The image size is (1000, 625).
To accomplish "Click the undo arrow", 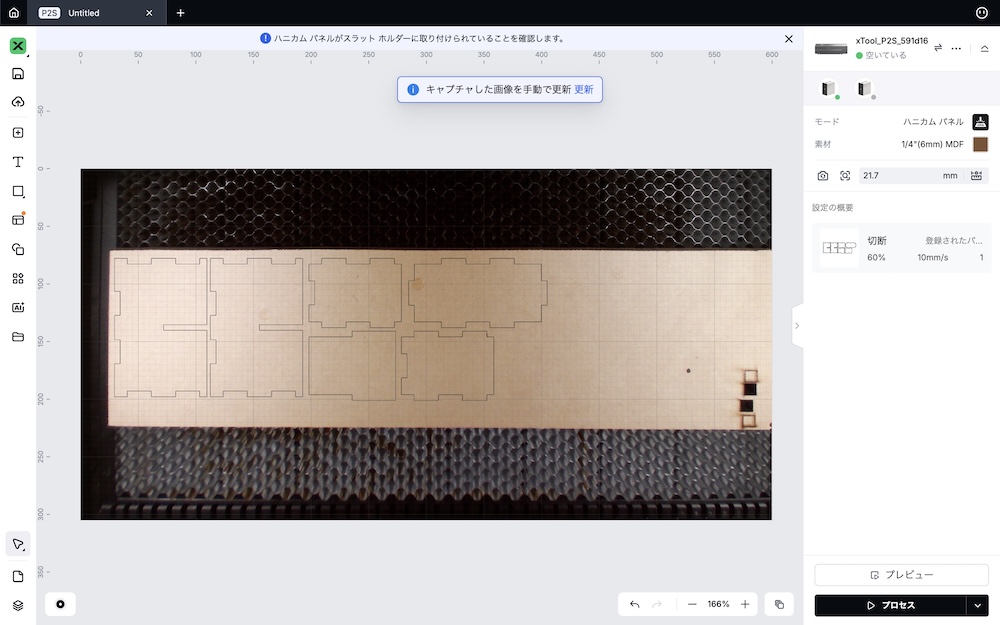I will point(635,605).
